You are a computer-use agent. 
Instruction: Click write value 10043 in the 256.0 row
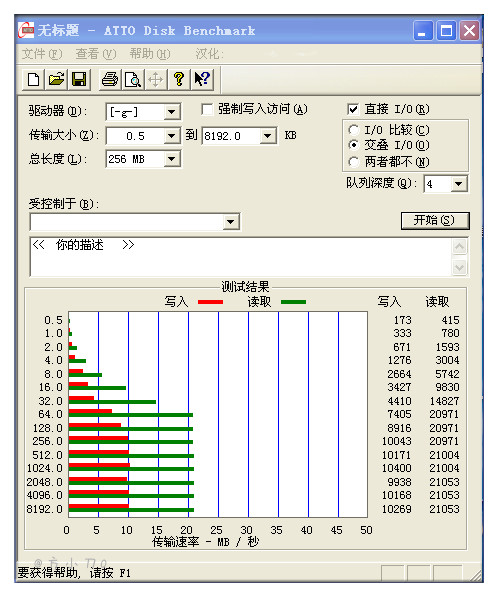click(397, 441)
